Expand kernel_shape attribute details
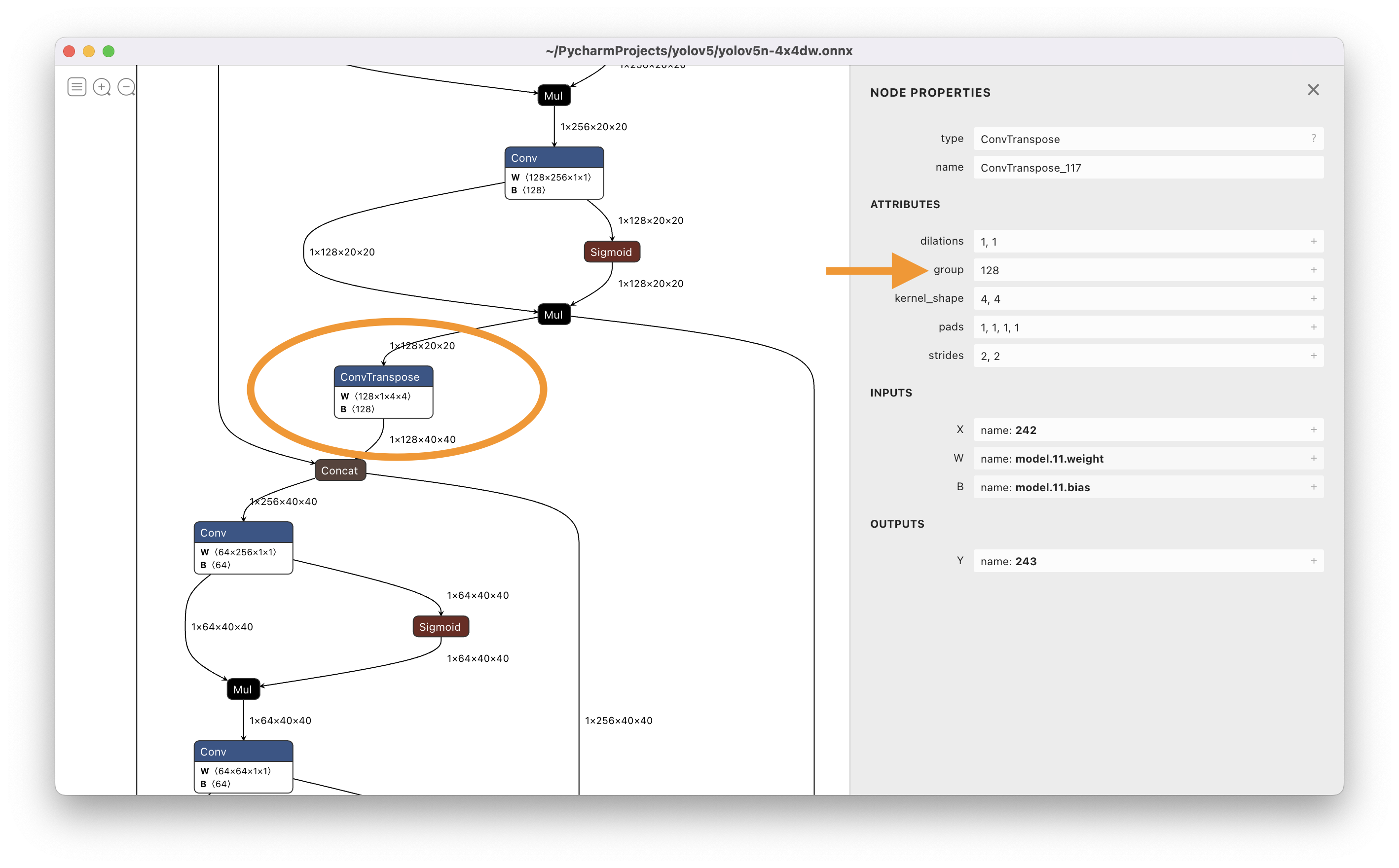The image size is (1399, 868). click(1313, 298)
